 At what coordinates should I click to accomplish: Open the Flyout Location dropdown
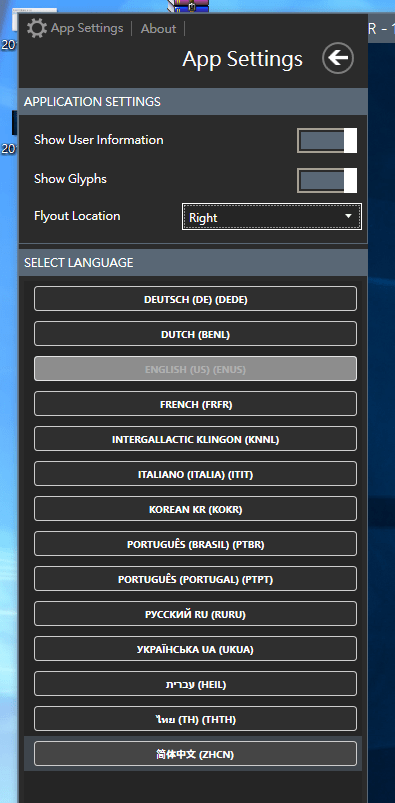272,217
